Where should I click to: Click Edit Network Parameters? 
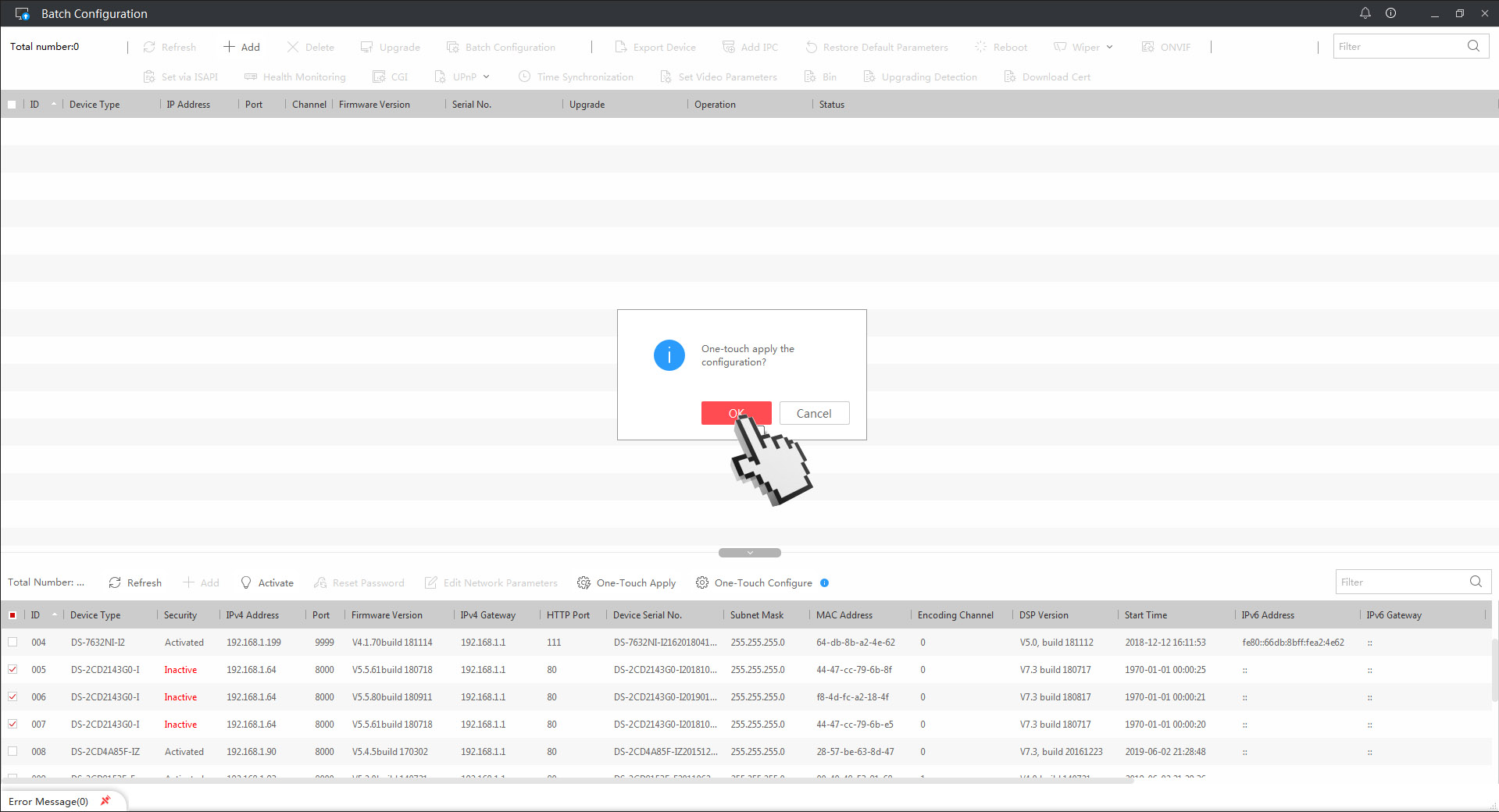[x=491, y=582]
